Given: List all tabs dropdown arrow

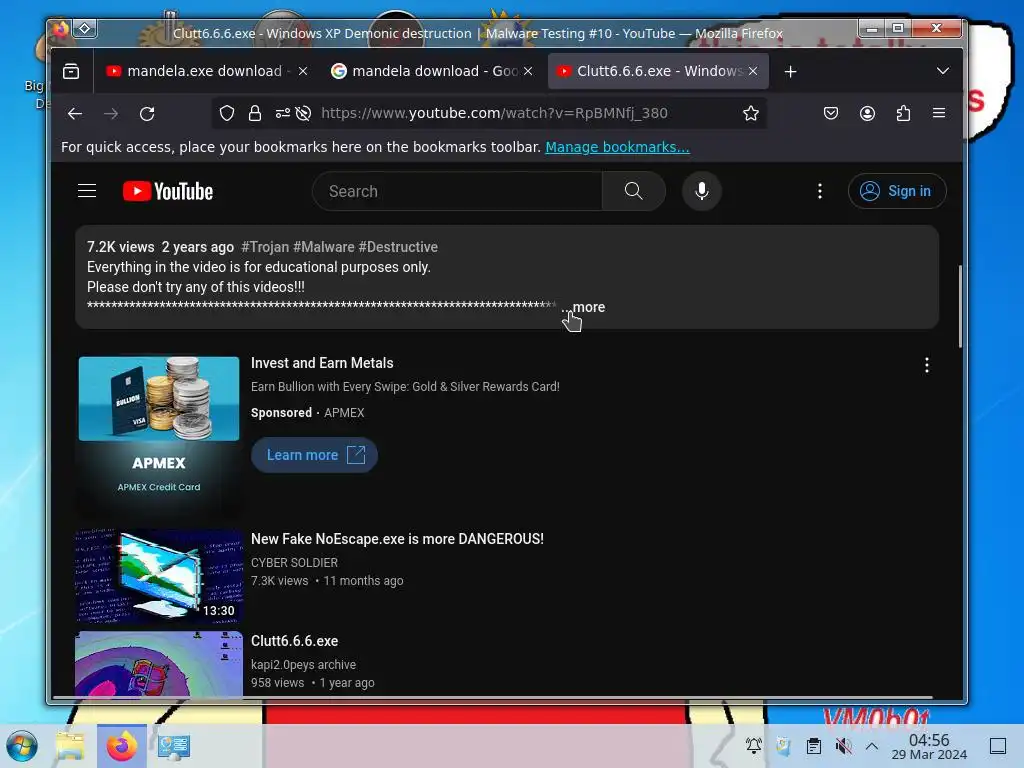Looking at the screenshot, I should tap(942, 71).
